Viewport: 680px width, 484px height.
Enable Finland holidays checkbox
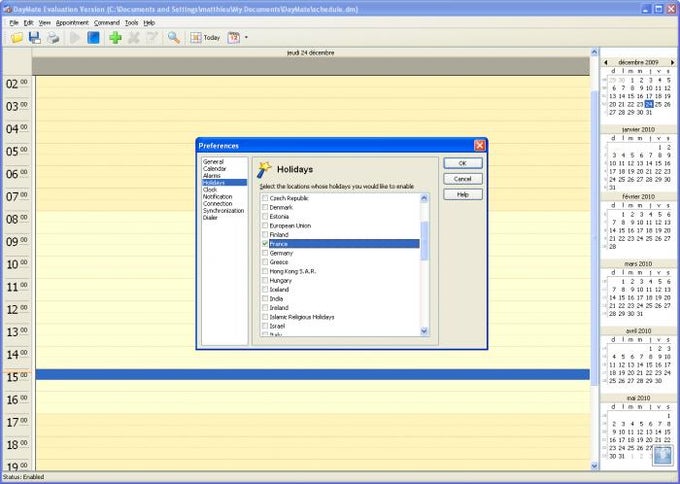(265, 235)
